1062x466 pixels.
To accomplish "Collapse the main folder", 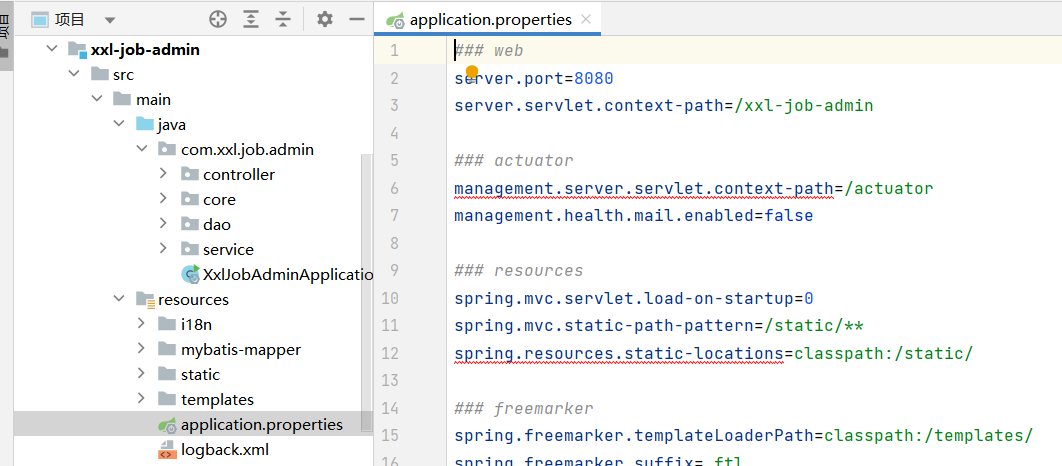I will pyautogui.click(x=97, y=100).
